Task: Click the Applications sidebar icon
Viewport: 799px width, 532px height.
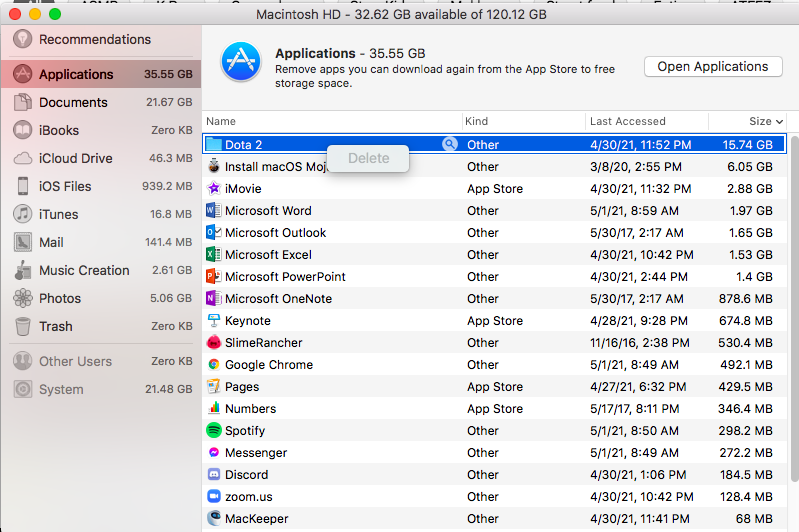Action: click(22, 74)
